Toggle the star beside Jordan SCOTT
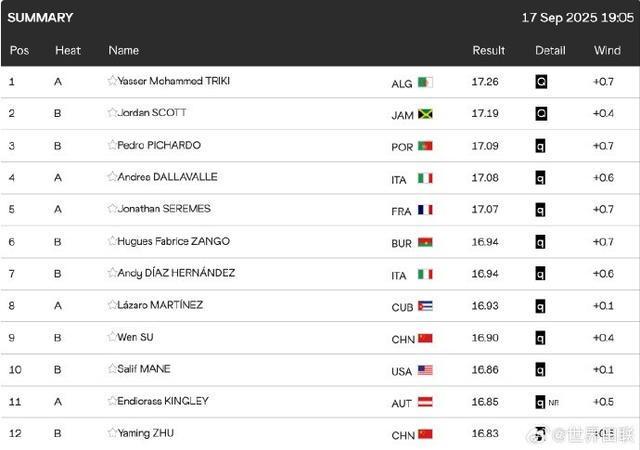Viewport: 640px width, 450px height. tap(112, 112)
